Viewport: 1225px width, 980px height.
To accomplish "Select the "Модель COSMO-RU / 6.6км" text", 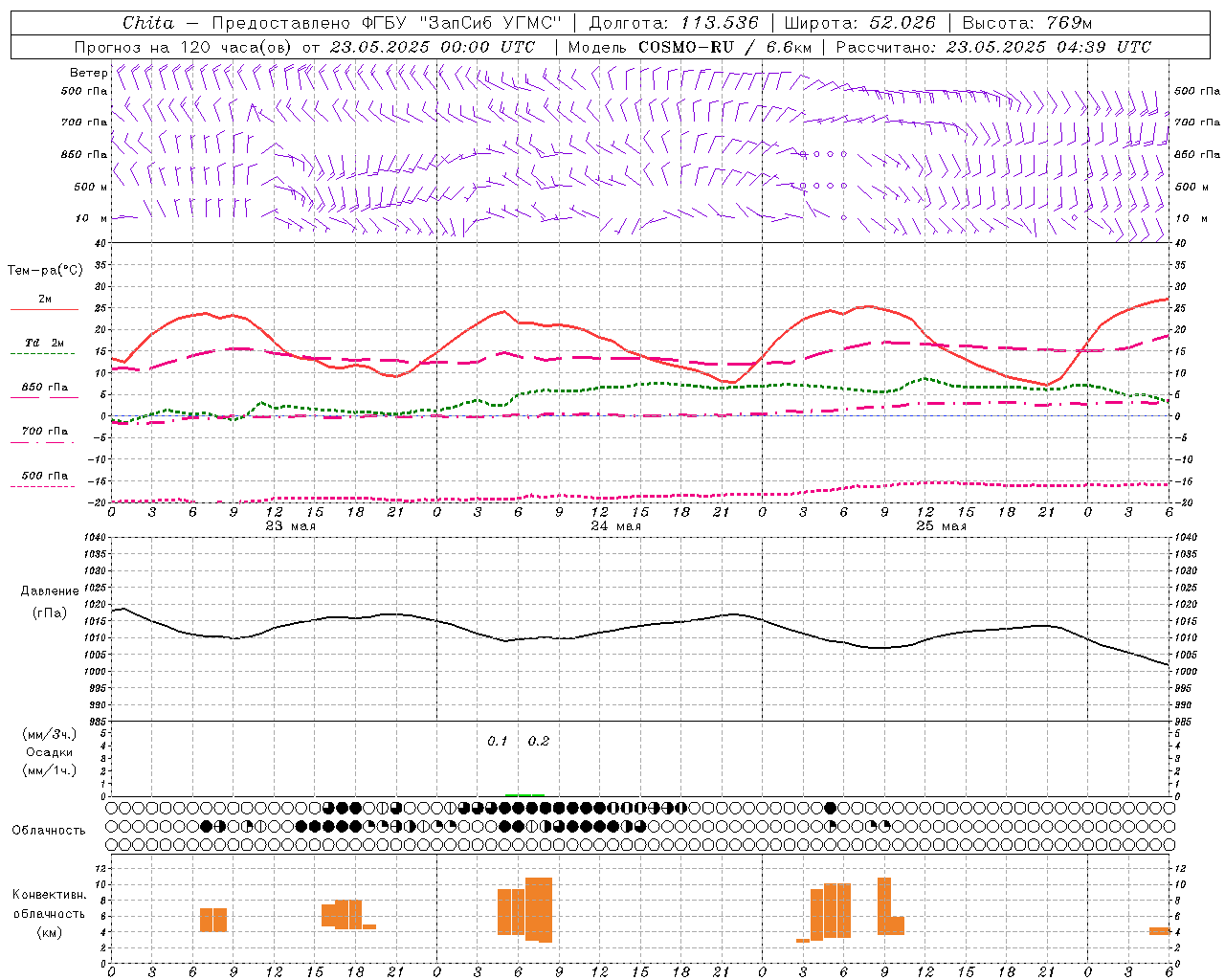I will pos(690,47).
